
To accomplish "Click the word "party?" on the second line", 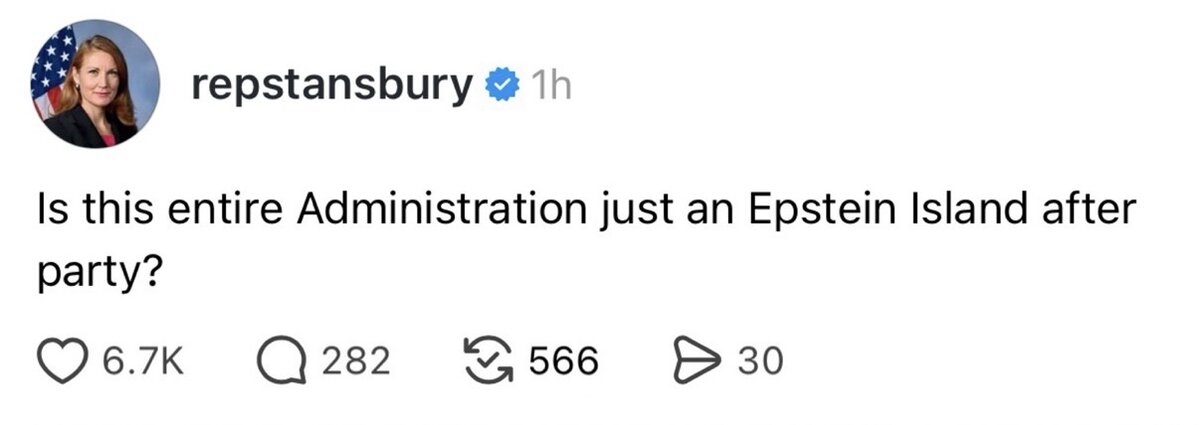I will point(99,273).
